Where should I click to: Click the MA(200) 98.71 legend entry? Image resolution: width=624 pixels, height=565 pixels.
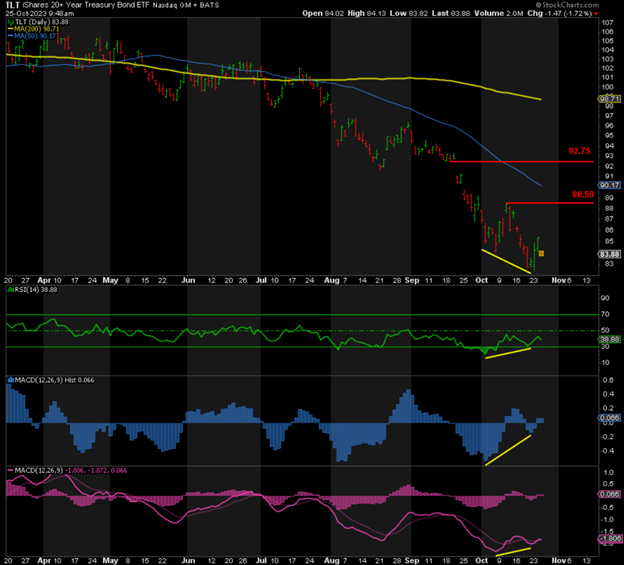pyautogui.click(x=33, y=29)
